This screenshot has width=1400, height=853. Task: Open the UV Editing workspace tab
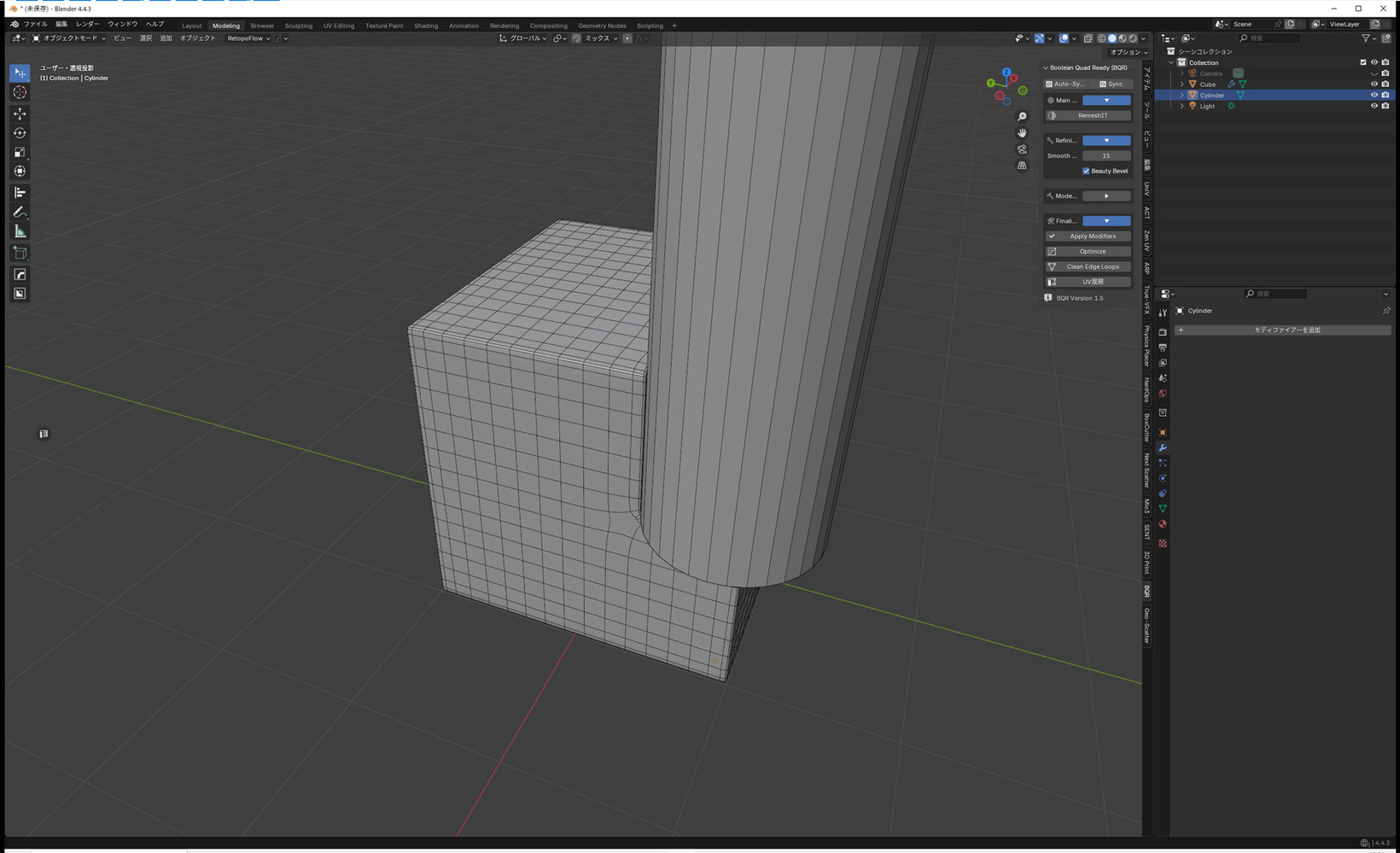click(338, 26)
